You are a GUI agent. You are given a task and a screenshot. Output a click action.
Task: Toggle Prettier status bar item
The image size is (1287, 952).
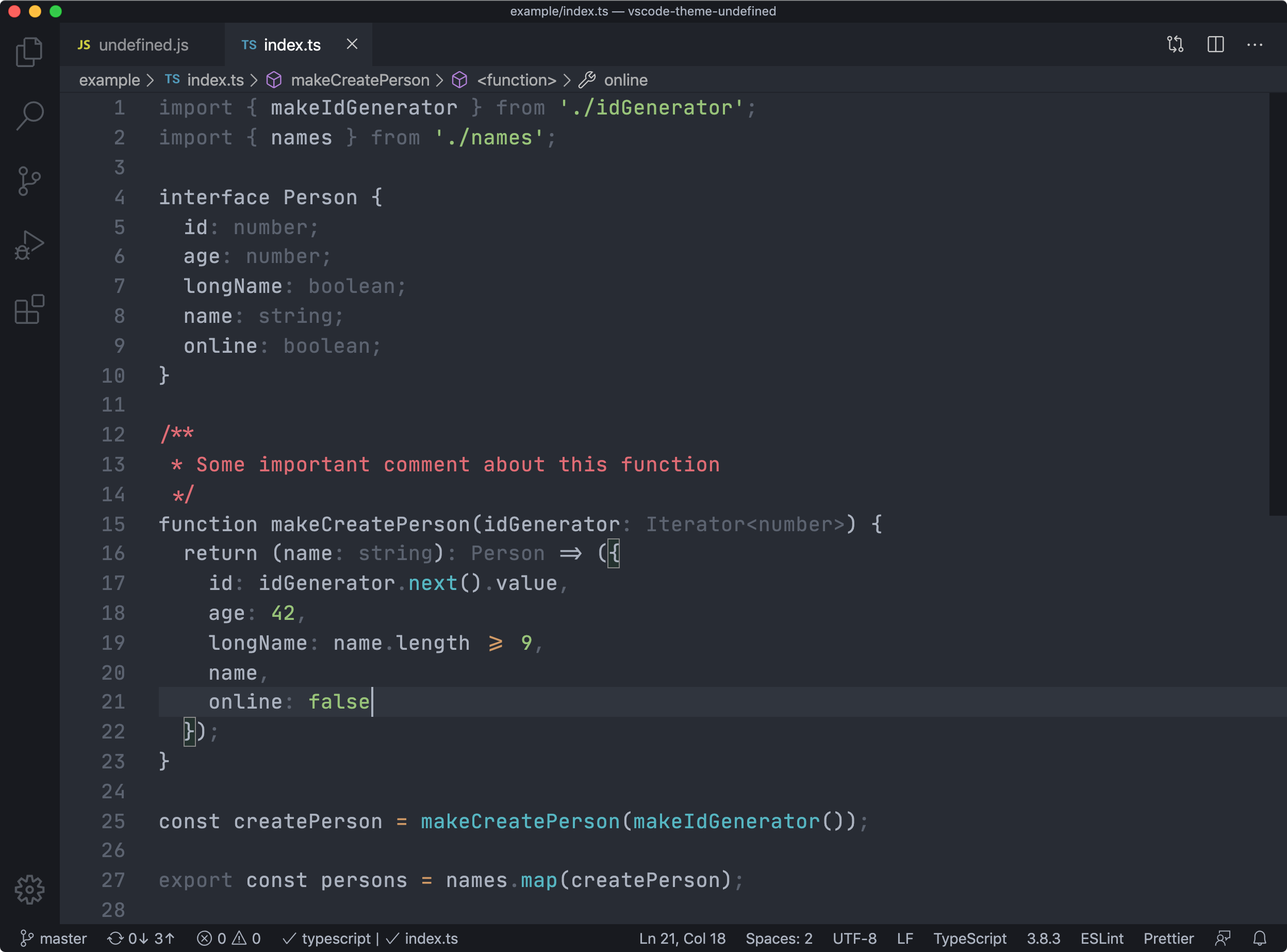[x=1168, y=938]
